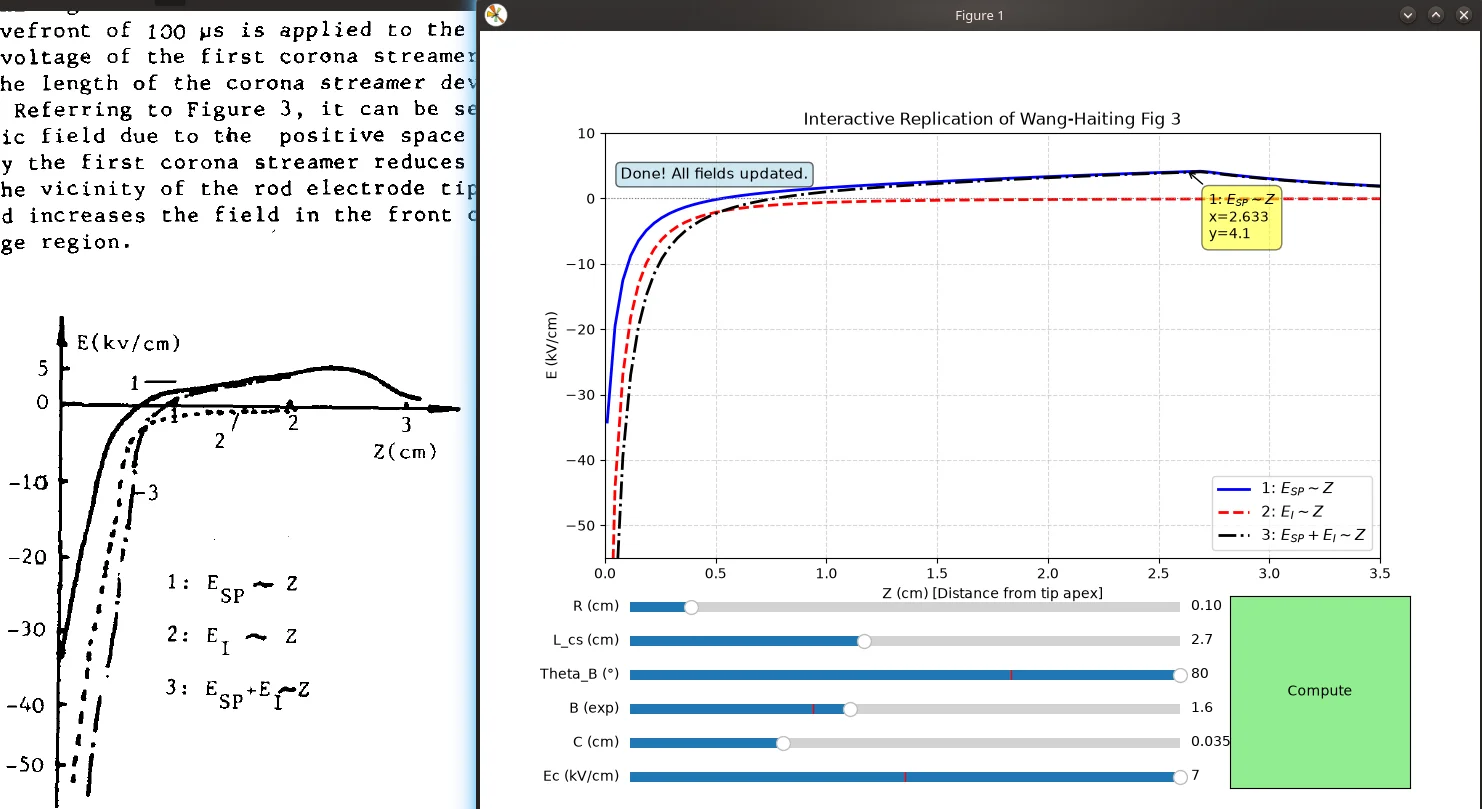Viewport: 1482px width, 809px height.
Task: Click the '1.5' x-axis tick label in the plot
Action: coord(937,574)
